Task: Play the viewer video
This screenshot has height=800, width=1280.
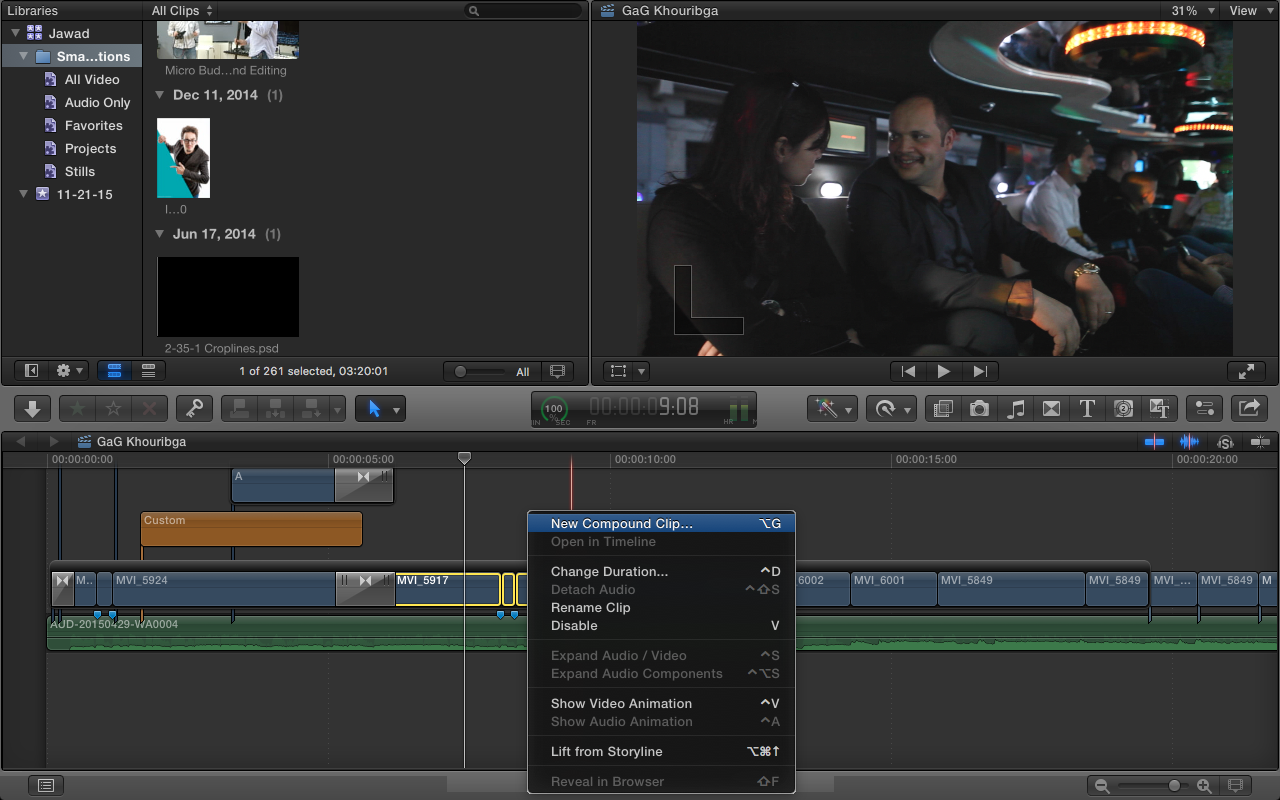Action: pyautogui.click(x=944, y=371)
